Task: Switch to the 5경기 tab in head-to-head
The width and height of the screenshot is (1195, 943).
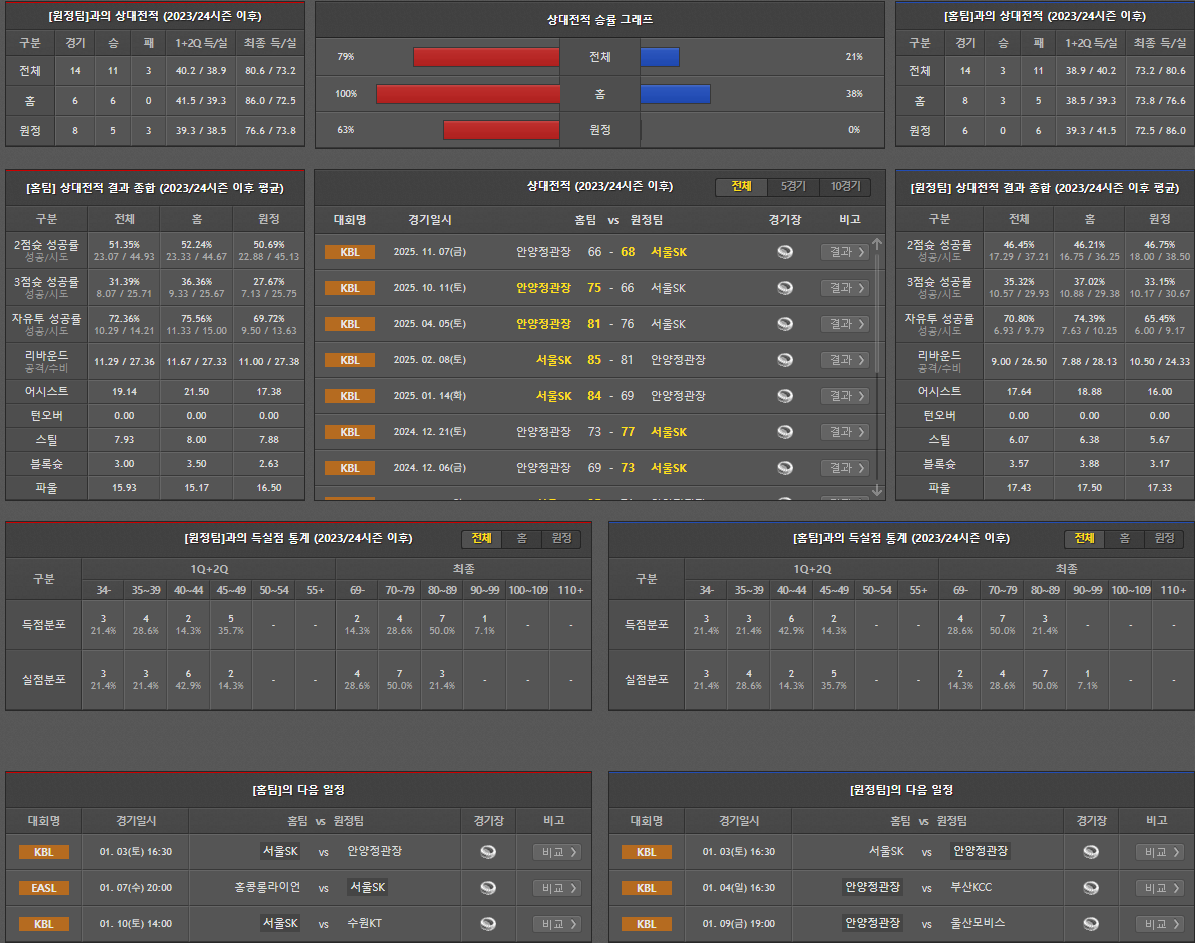Action: 793,187
